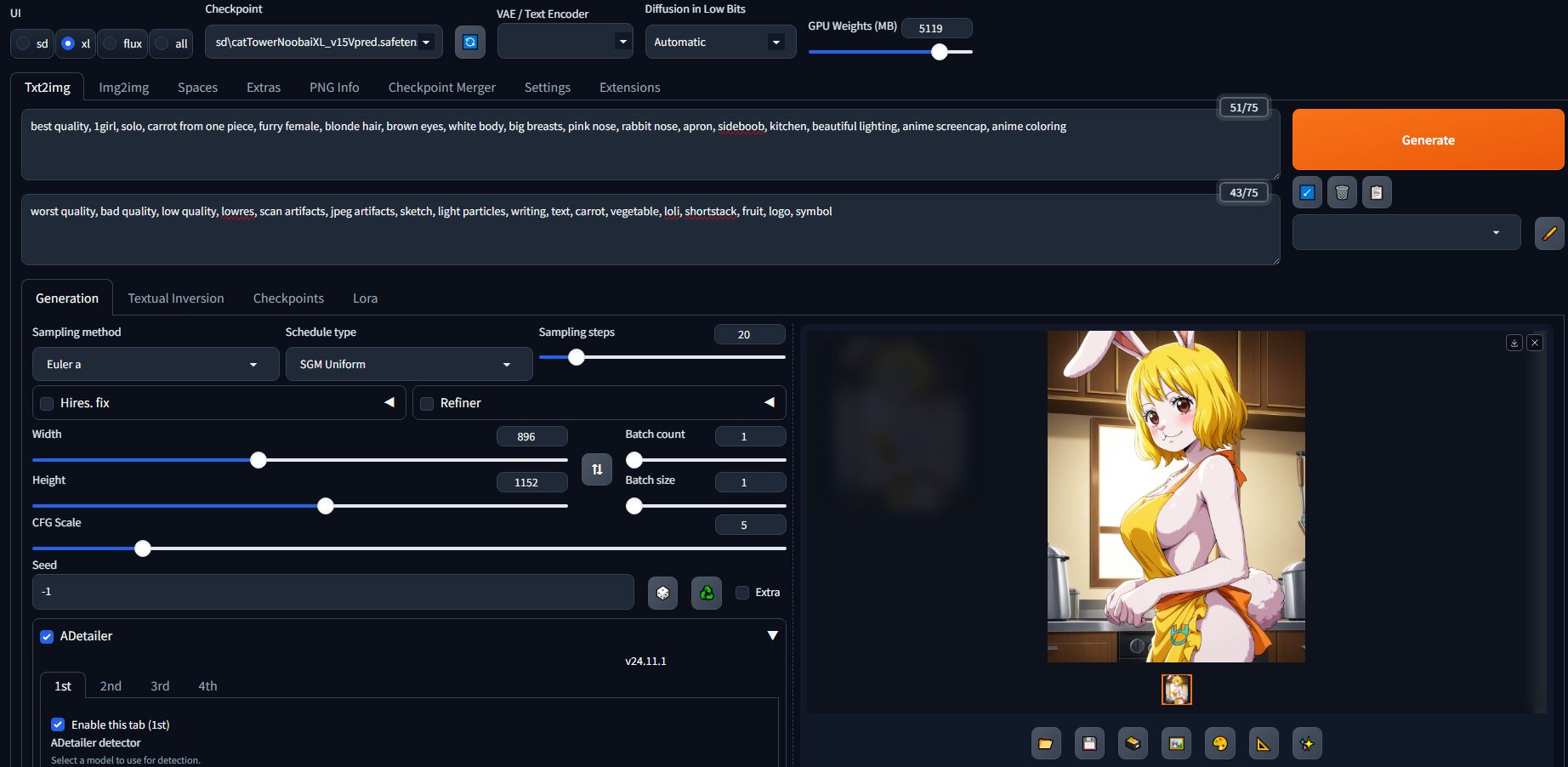Switch to the Extensions tab

(630, 88)
